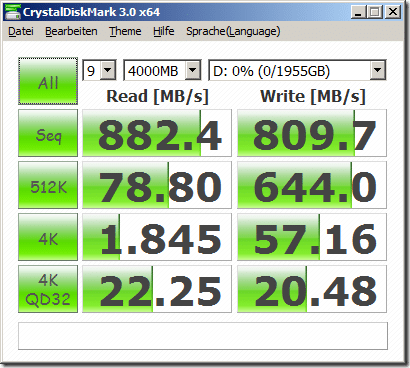Screen dimensions: 410x368
Task: Close the CrystalDiskMark window
Action: tap(393, 12)
